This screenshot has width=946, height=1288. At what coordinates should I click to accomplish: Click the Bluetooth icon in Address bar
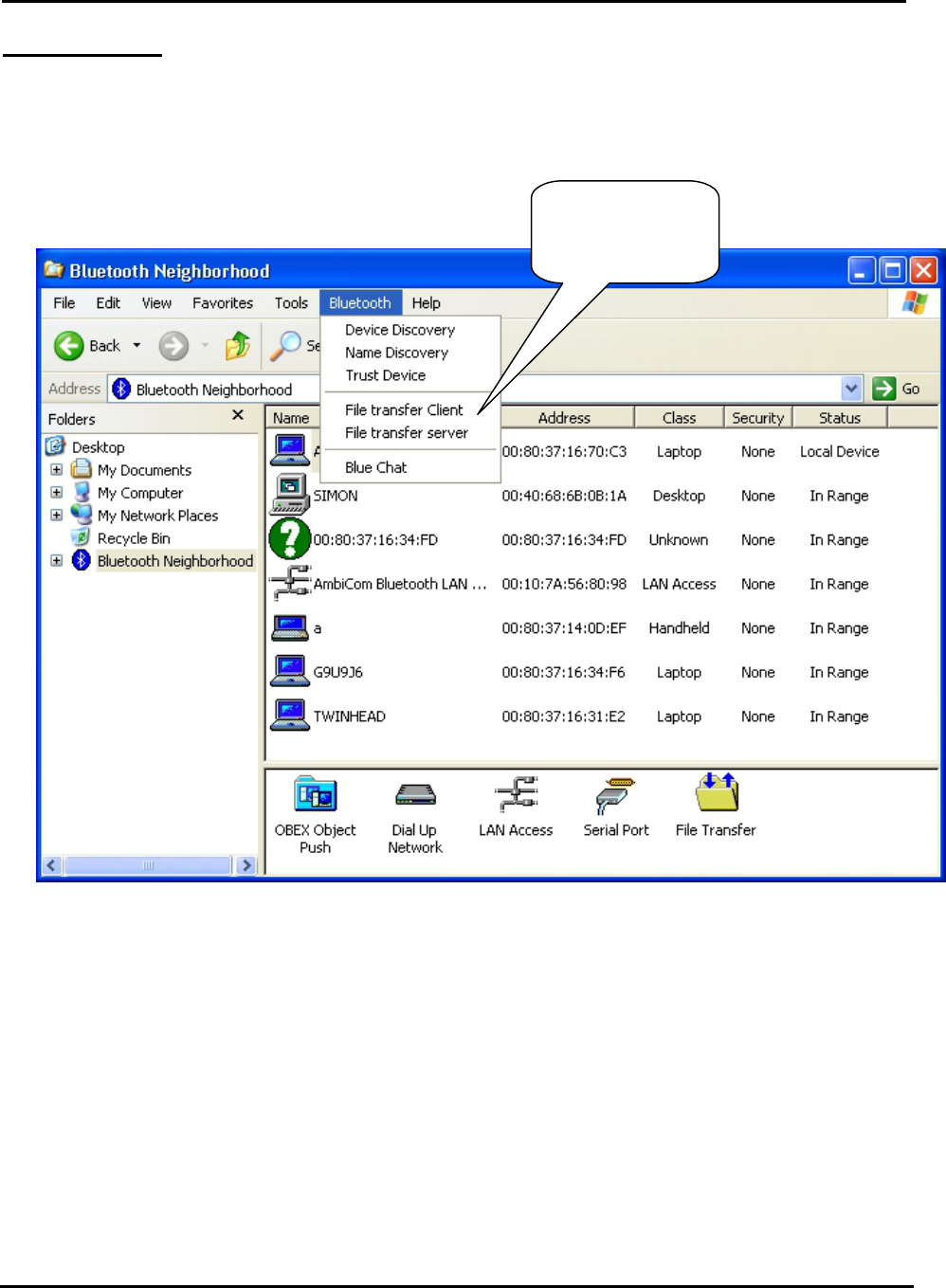(121, 389)
